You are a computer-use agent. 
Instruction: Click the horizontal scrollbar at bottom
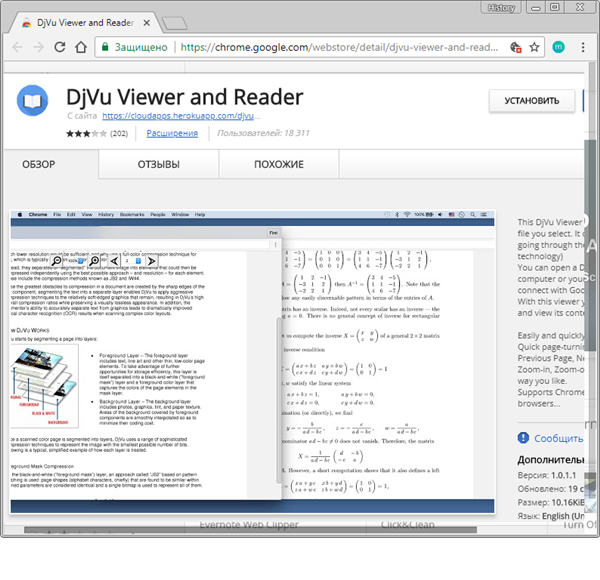250,530
